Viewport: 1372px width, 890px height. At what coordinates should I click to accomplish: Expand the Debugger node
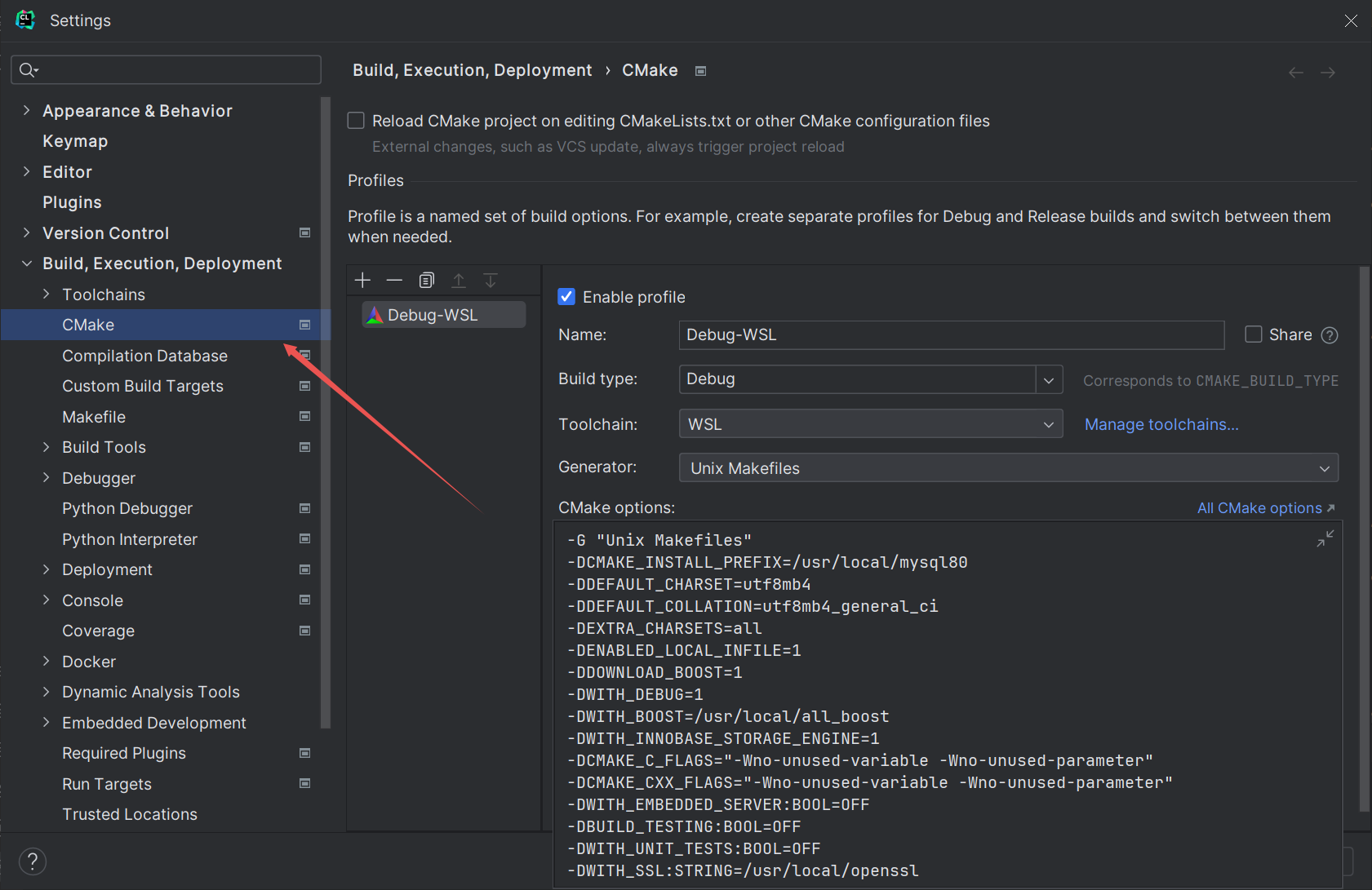point(46,477)
